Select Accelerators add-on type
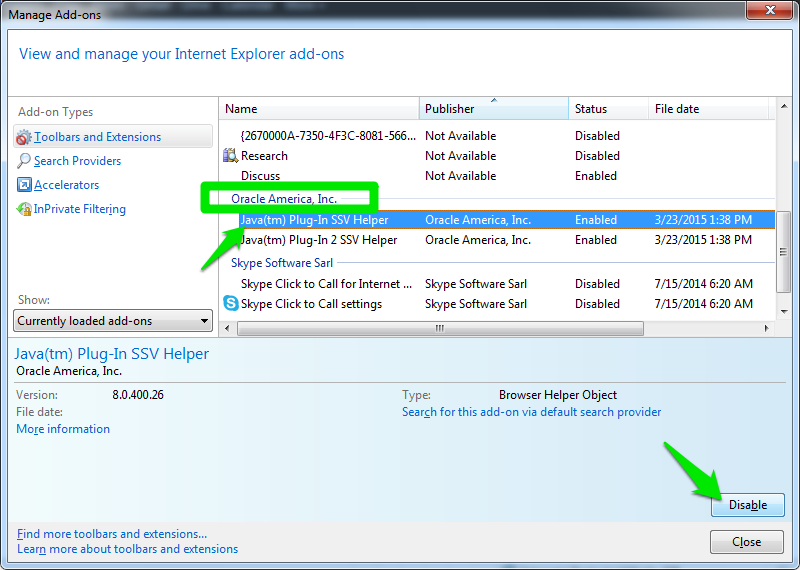Screen dimensions: 800x570 pyautogui.click(x=66, y=185)
